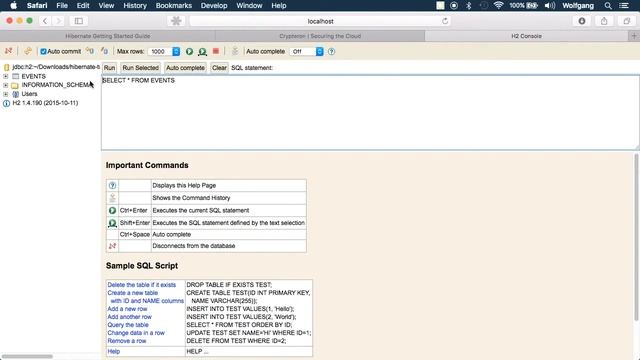Click the tree pane horizontal scrollbar
The height and width of the screenshot is (360, 640).
coord(27,356)
